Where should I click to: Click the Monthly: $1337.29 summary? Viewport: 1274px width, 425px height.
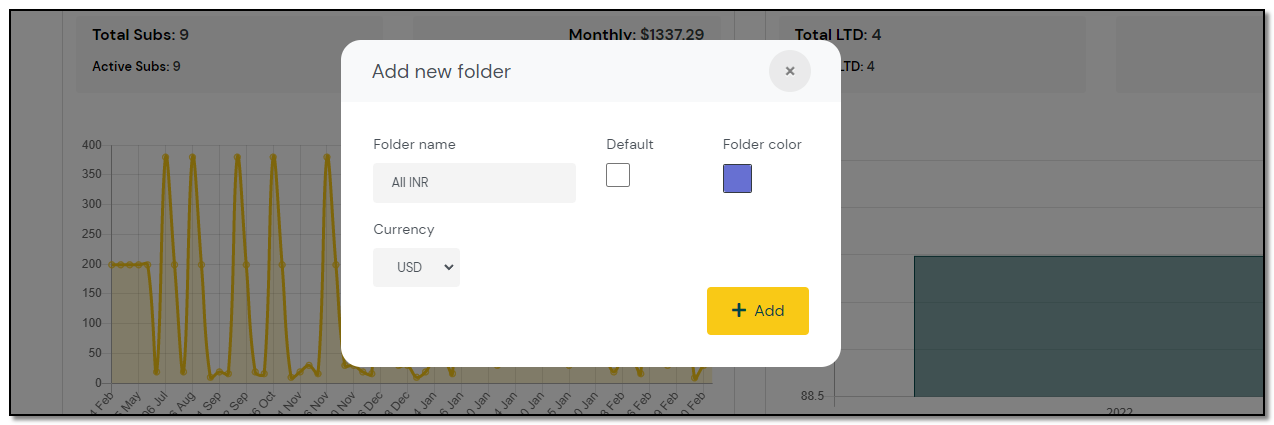tap(636, 35)
